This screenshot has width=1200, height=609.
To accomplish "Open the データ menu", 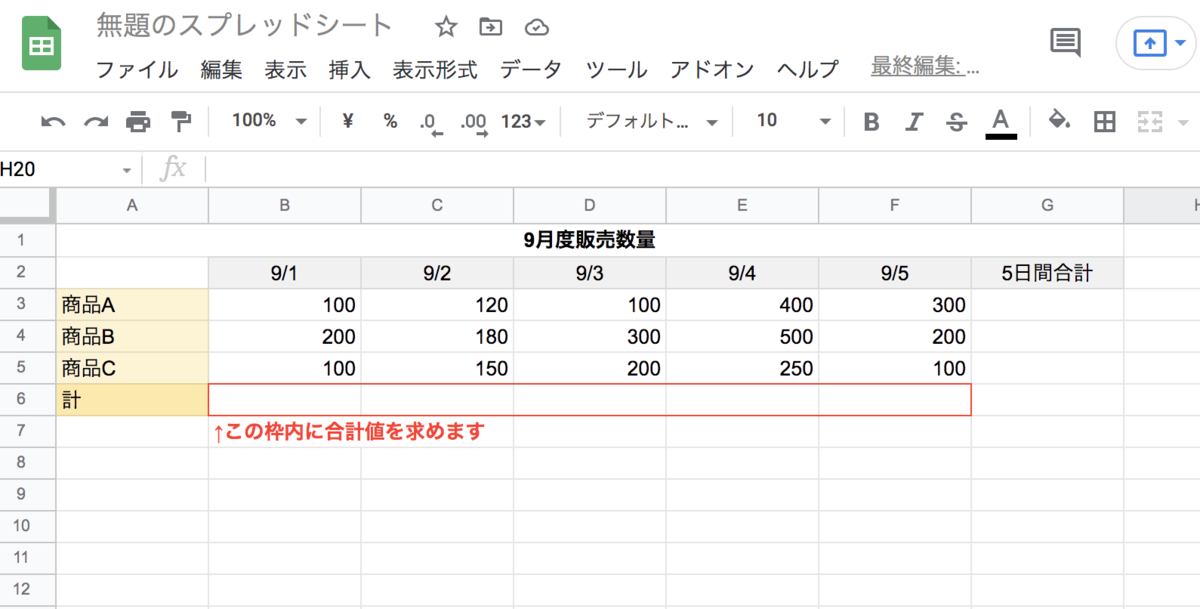I will [x=530, y=70].
